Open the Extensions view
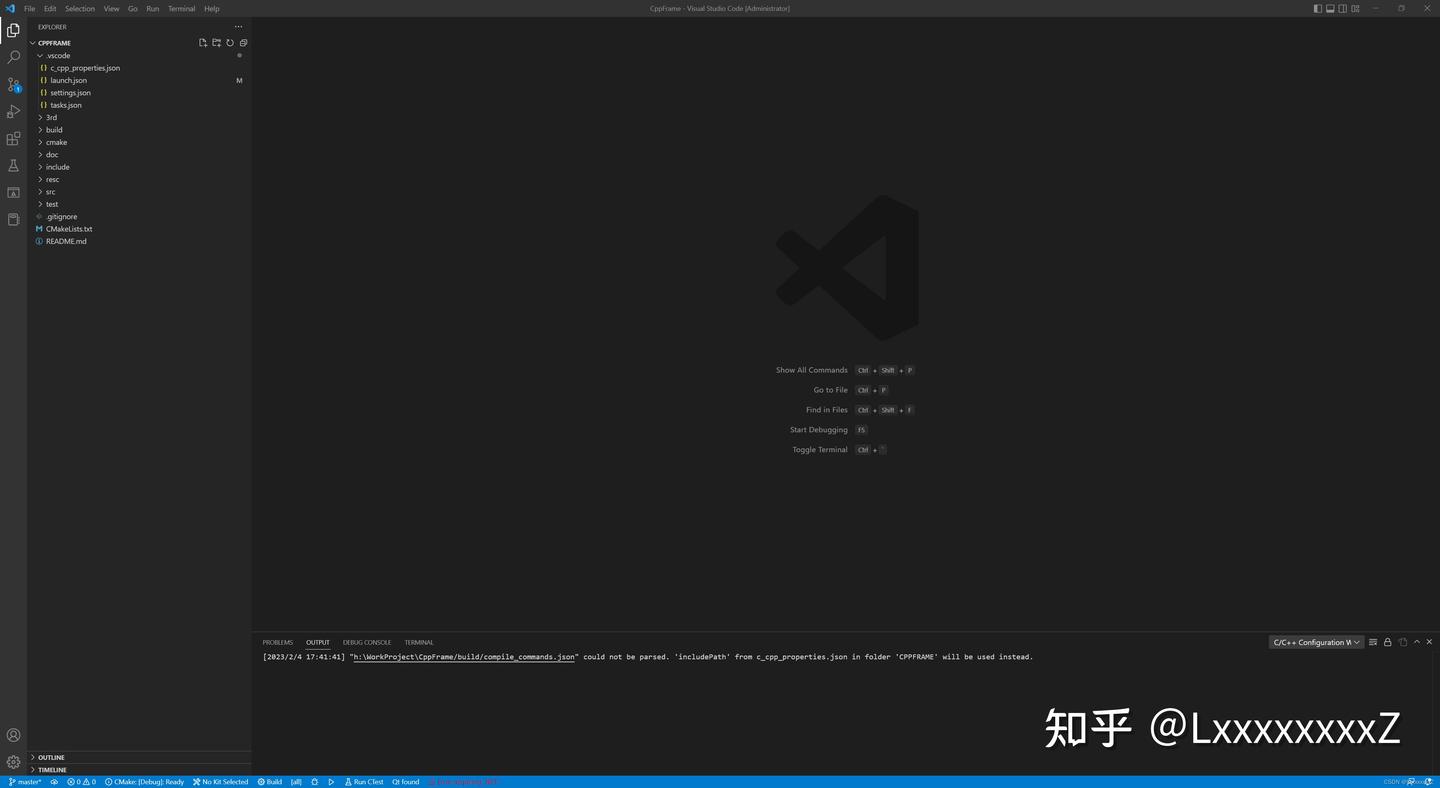This screenshot has width=1440, height=788. 13,139
